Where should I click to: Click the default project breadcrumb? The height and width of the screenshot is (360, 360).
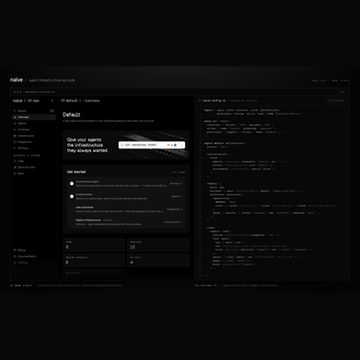pos(71,100)
